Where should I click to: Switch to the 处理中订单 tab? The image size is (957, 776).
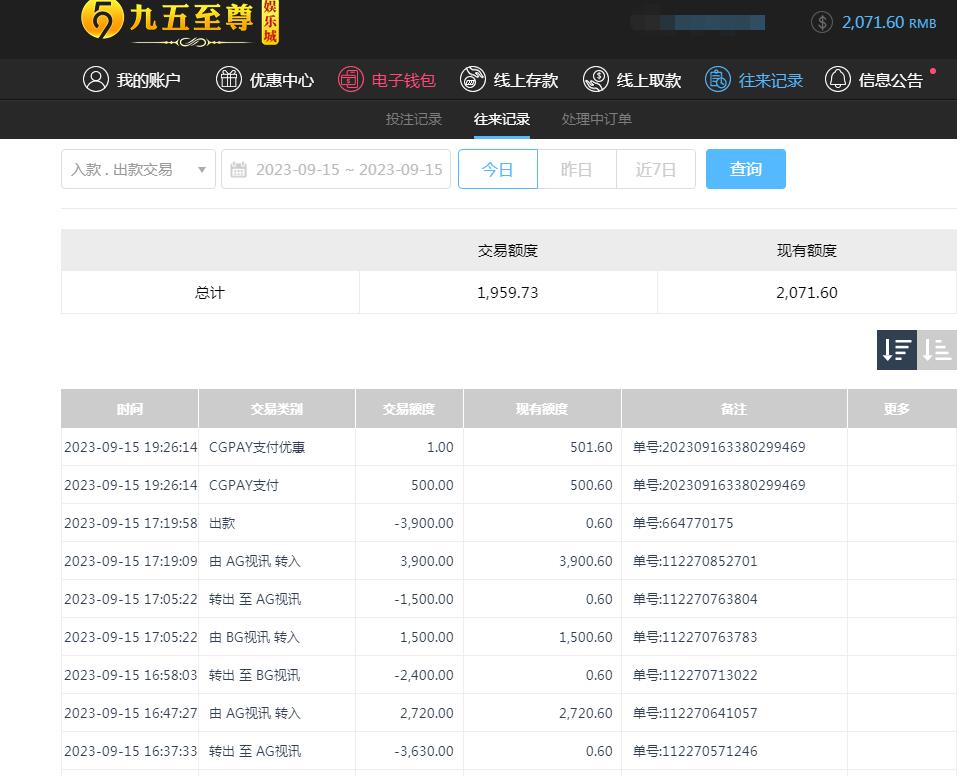tap(596, 119)
